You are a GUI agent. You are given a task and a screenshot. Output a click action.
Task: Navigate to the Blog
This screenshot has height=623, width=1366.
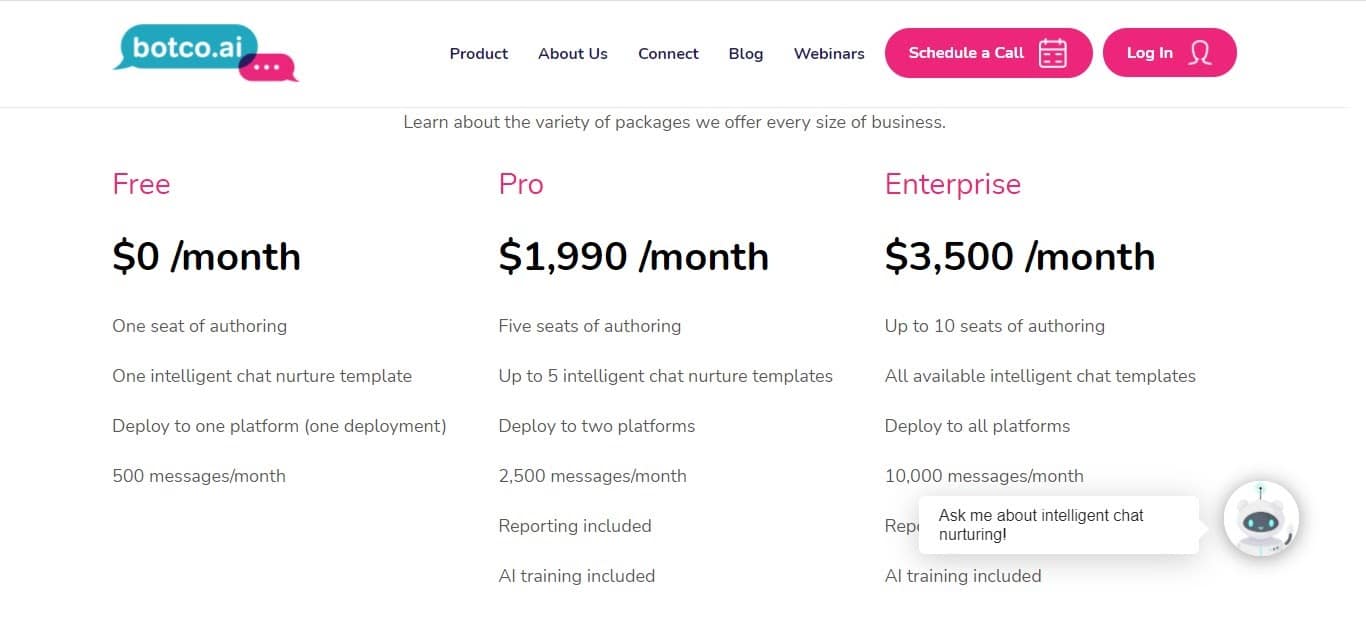coord(746,54)
